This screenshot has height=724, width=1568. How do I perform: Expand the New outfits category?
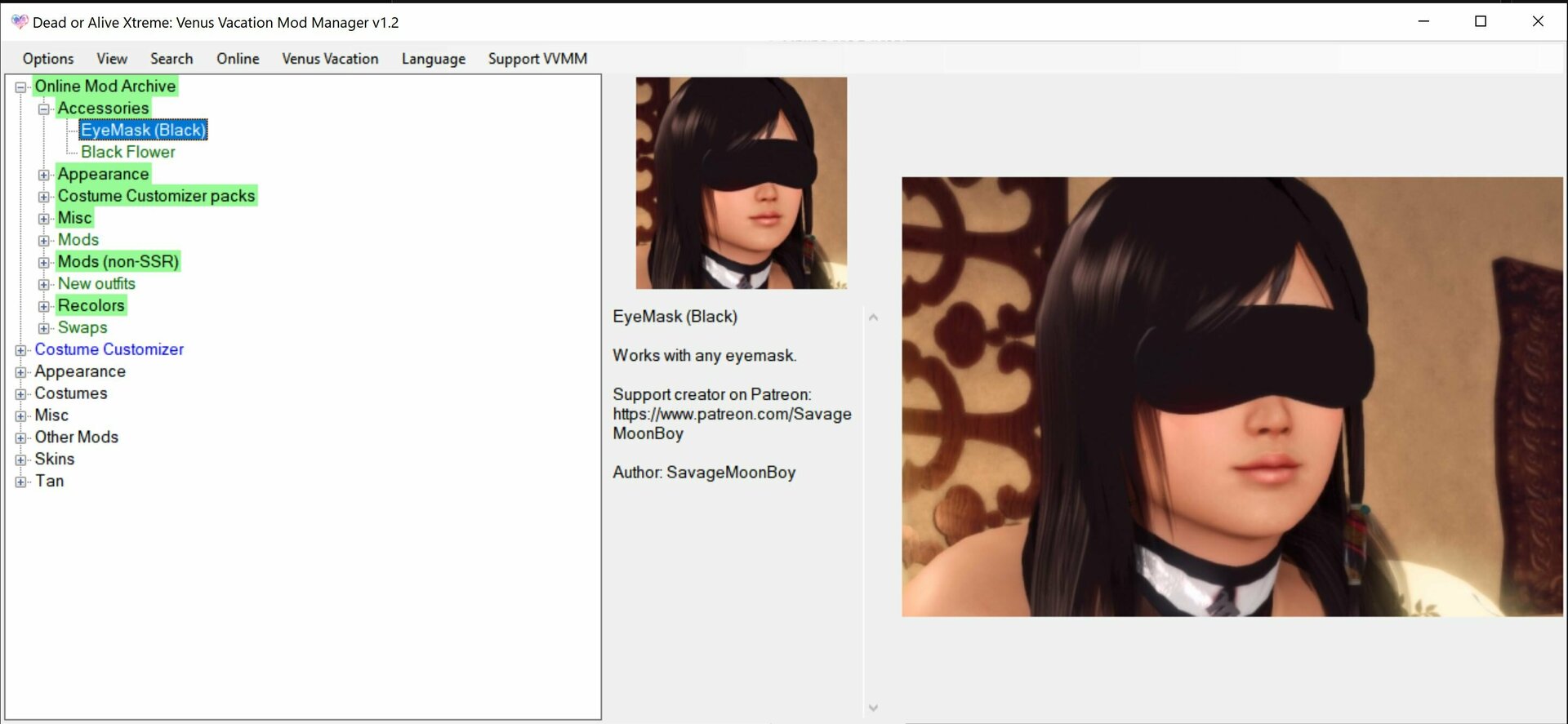click(44, 284)
